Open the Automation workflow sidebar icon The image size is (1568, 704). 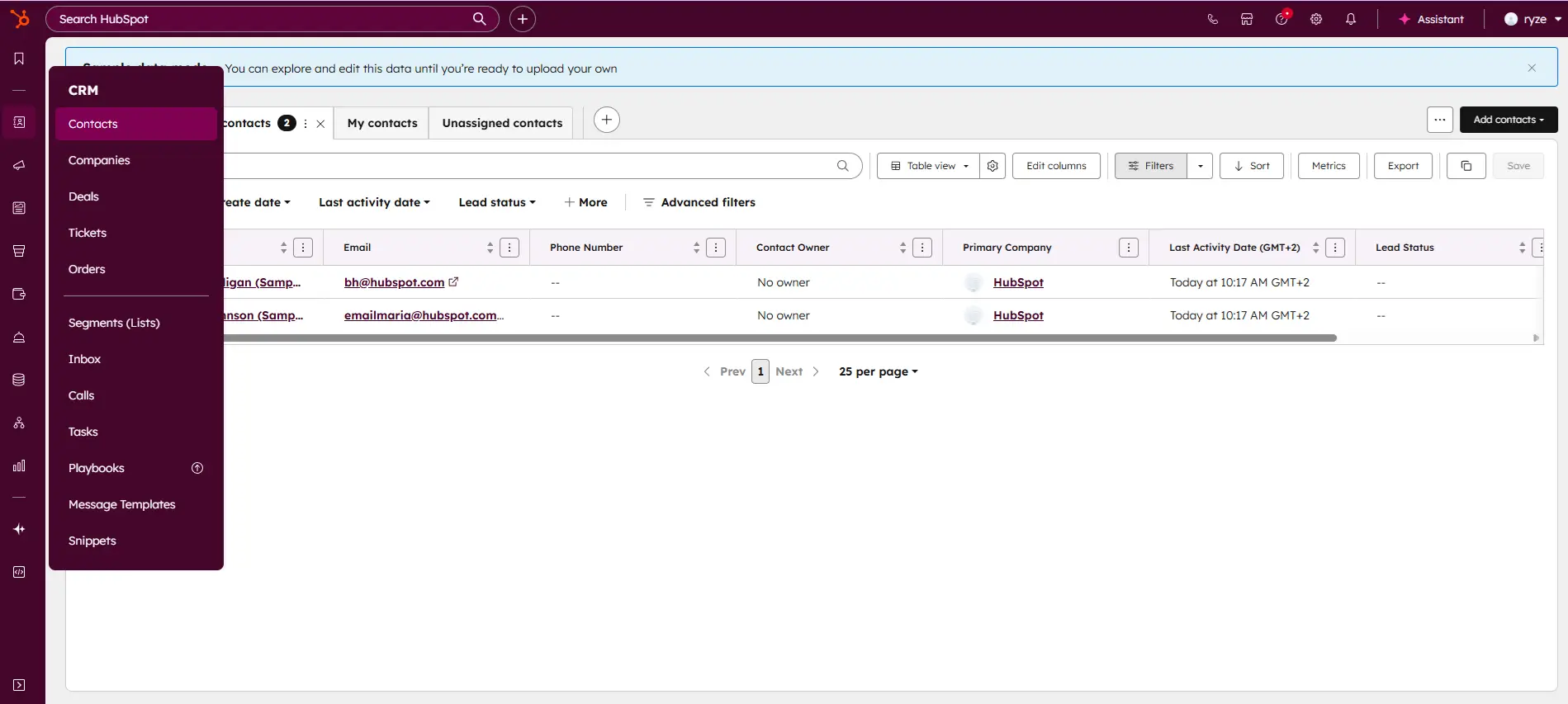point(19,423)
